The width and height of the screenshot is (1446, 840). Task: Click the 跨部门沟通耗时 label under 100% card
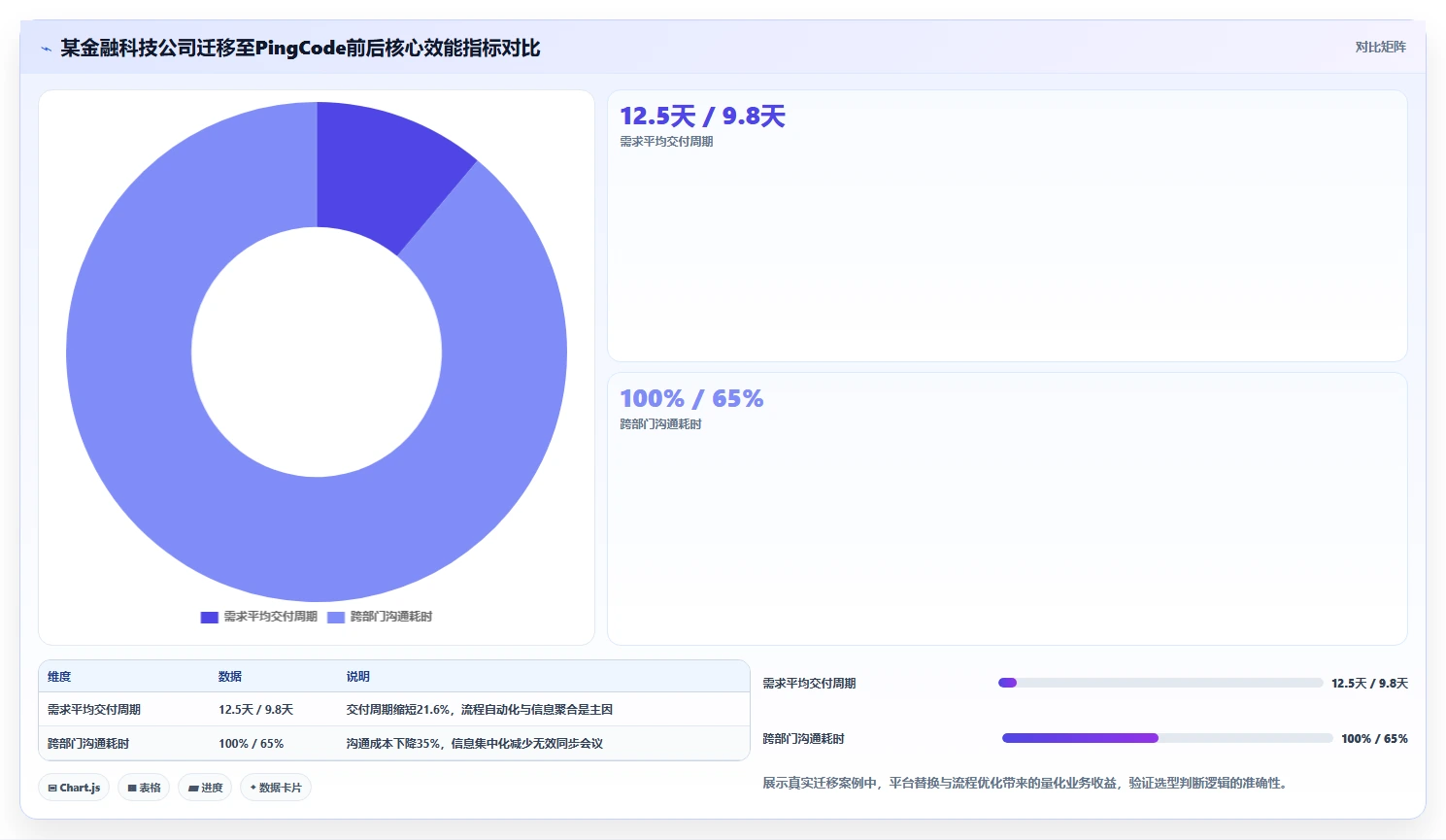pos(660,424)
